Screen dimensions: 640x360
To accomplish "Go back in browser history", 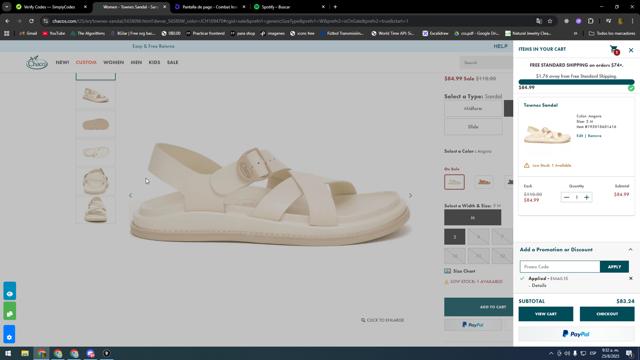I will tap(8, 21).
